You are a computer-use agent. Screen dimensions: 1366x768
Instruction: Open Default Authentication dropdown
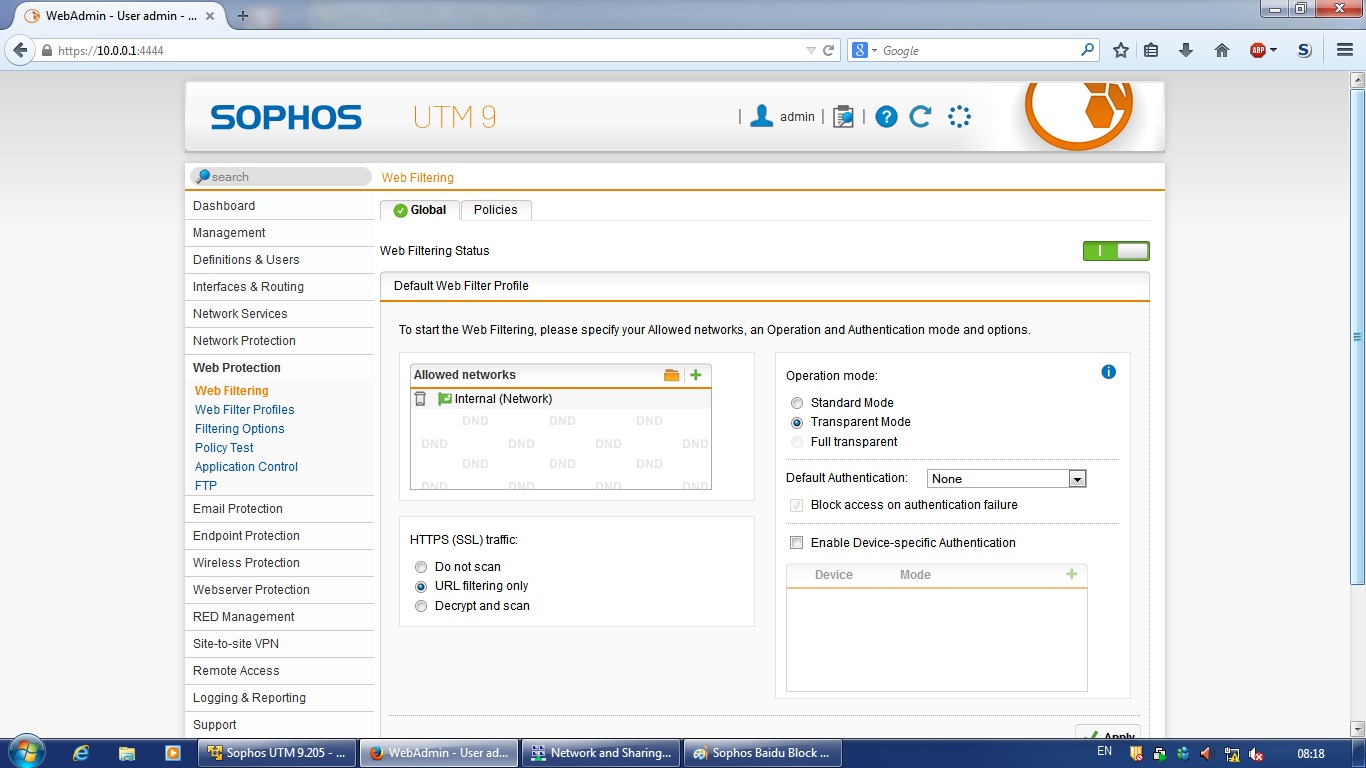tap(1007, 479)
